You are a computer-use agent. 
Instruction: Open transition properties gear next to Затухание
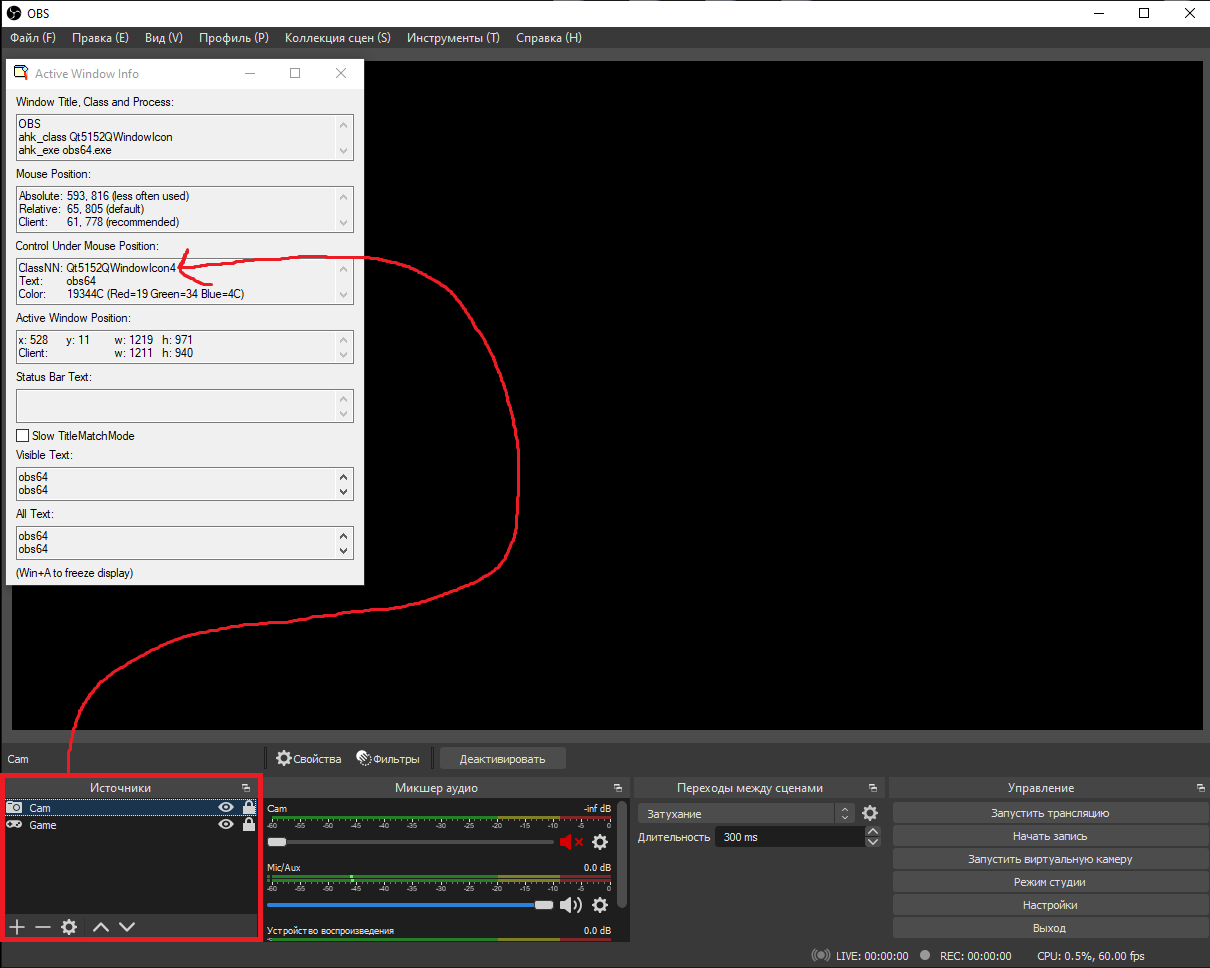point(870,814)
